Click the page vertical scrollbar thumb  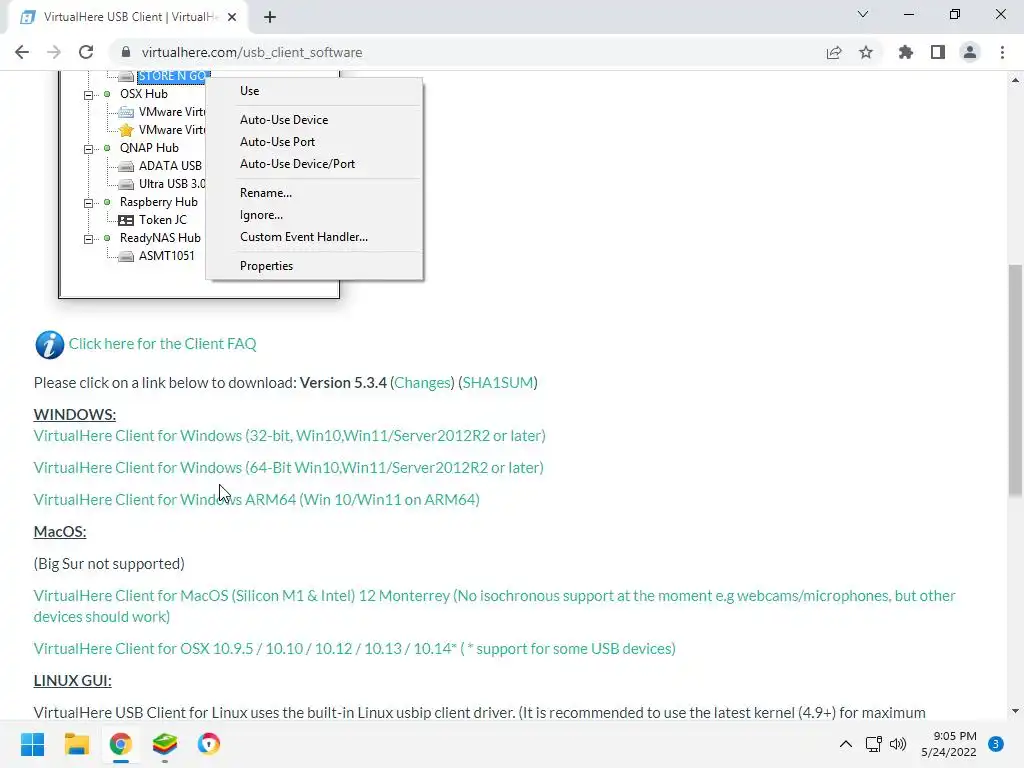point(1015,380)
